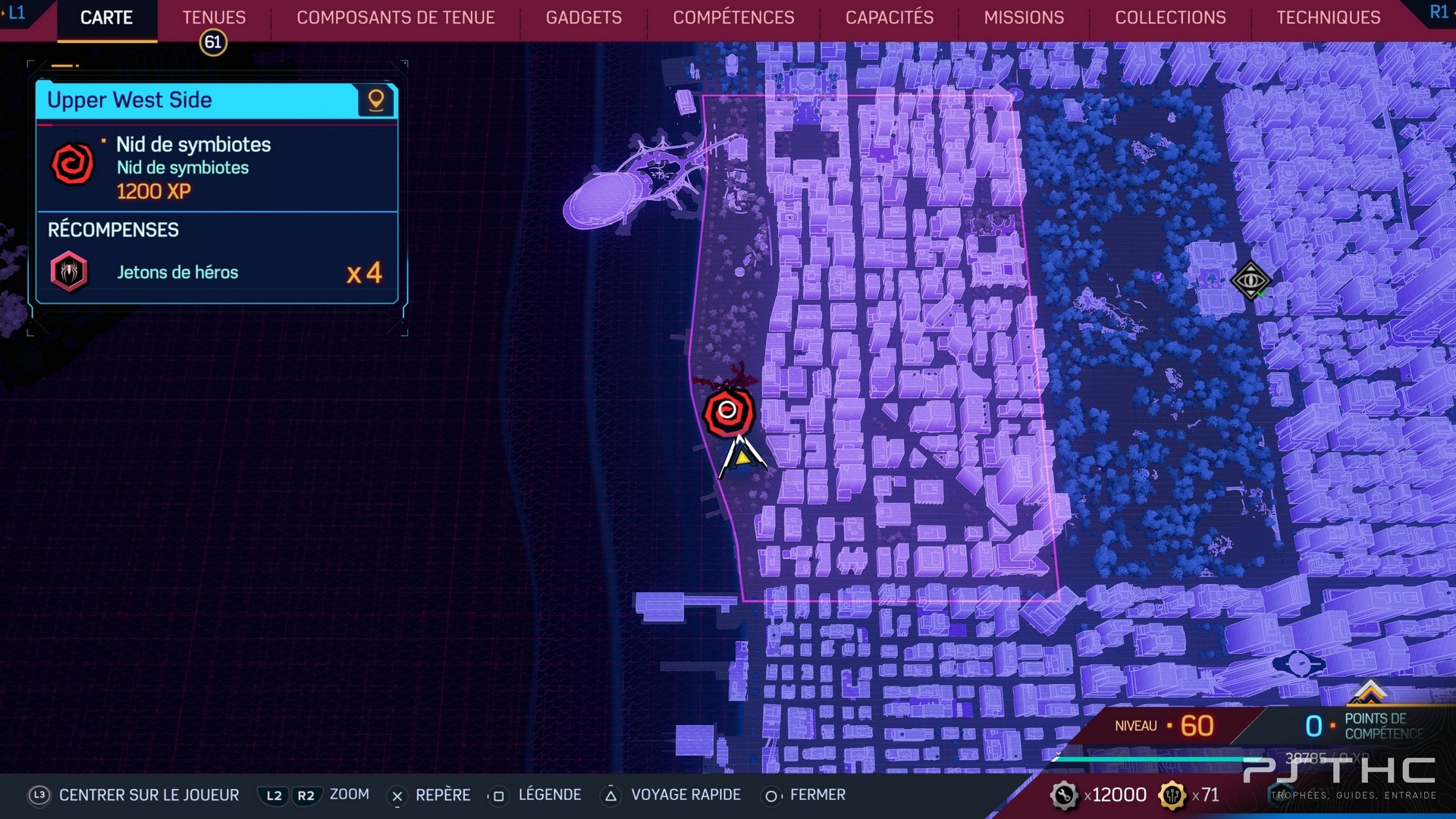
Task: Click the square button icon for LÉGENDE
Action: point(498,795)
